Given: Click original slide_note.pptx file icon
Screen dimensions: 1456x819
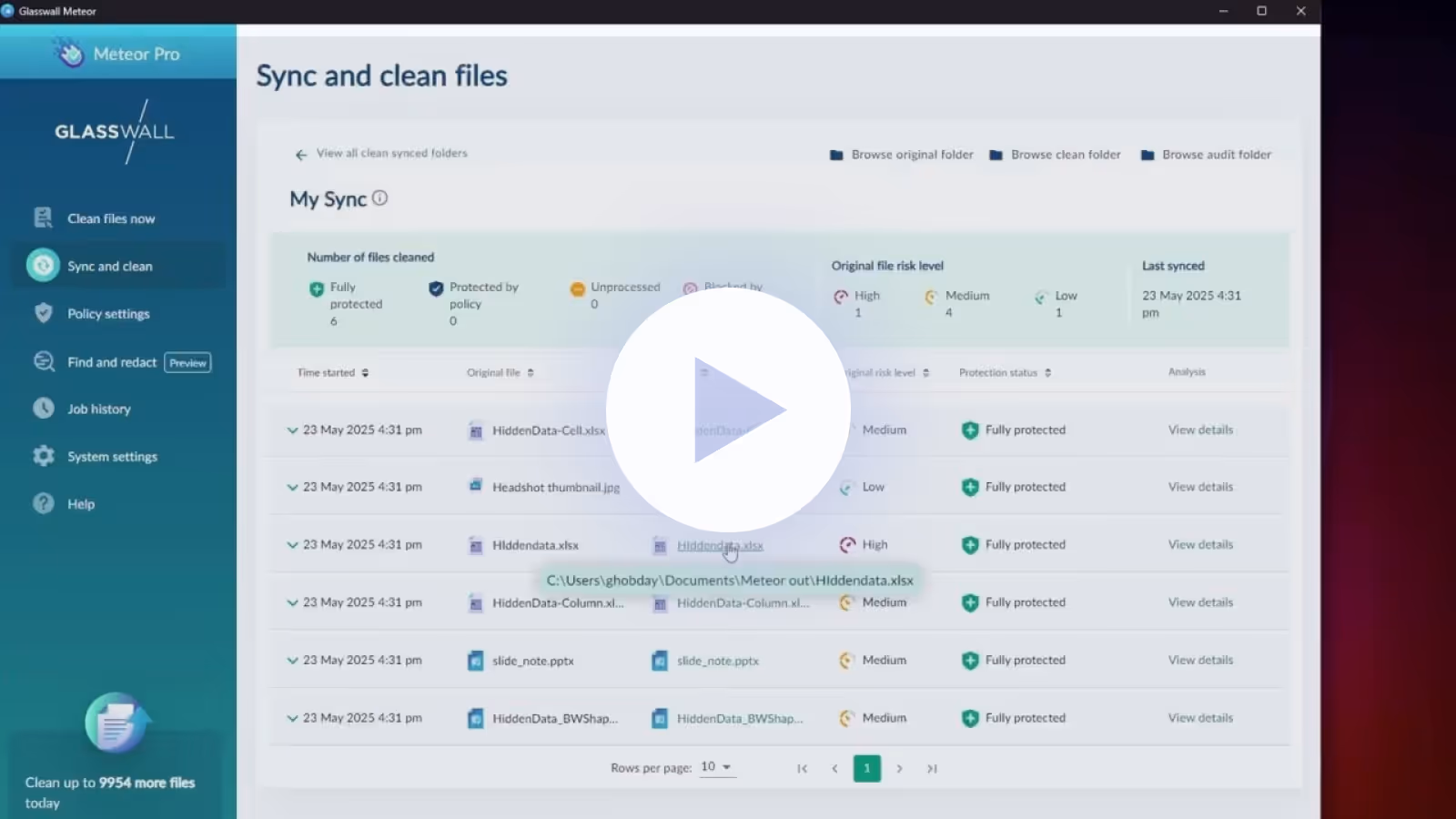Looking at the screenshot, I should tap(475, 661).
